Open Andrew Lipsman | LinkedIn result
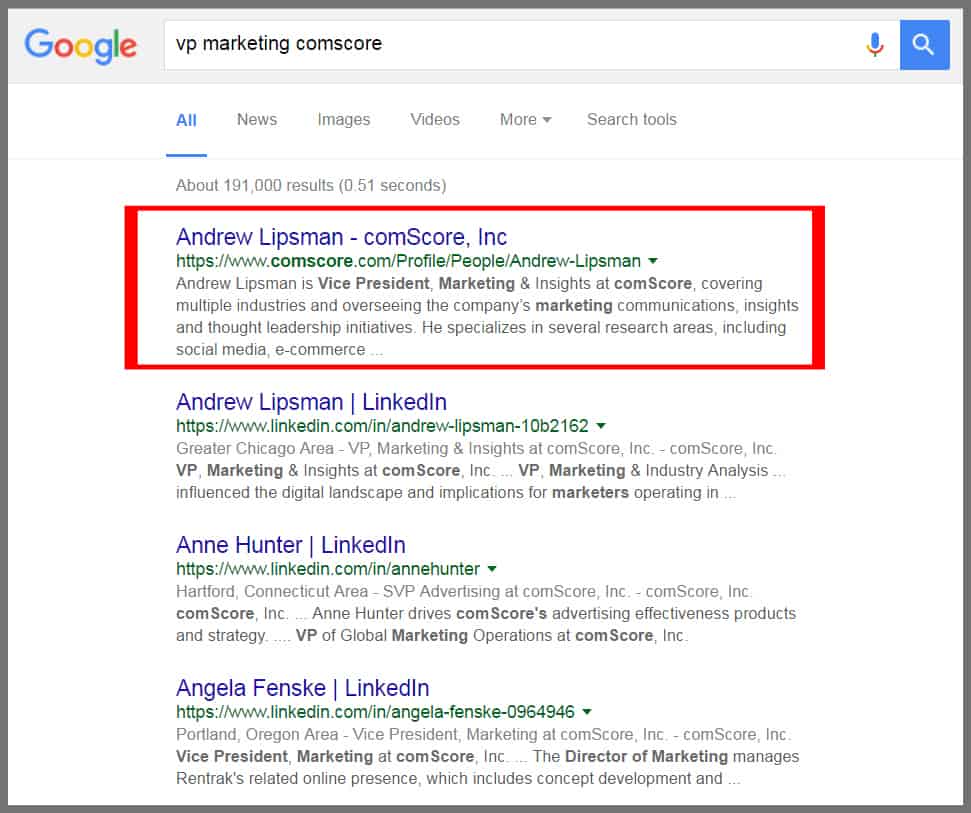971x813 pixels. 311,402
